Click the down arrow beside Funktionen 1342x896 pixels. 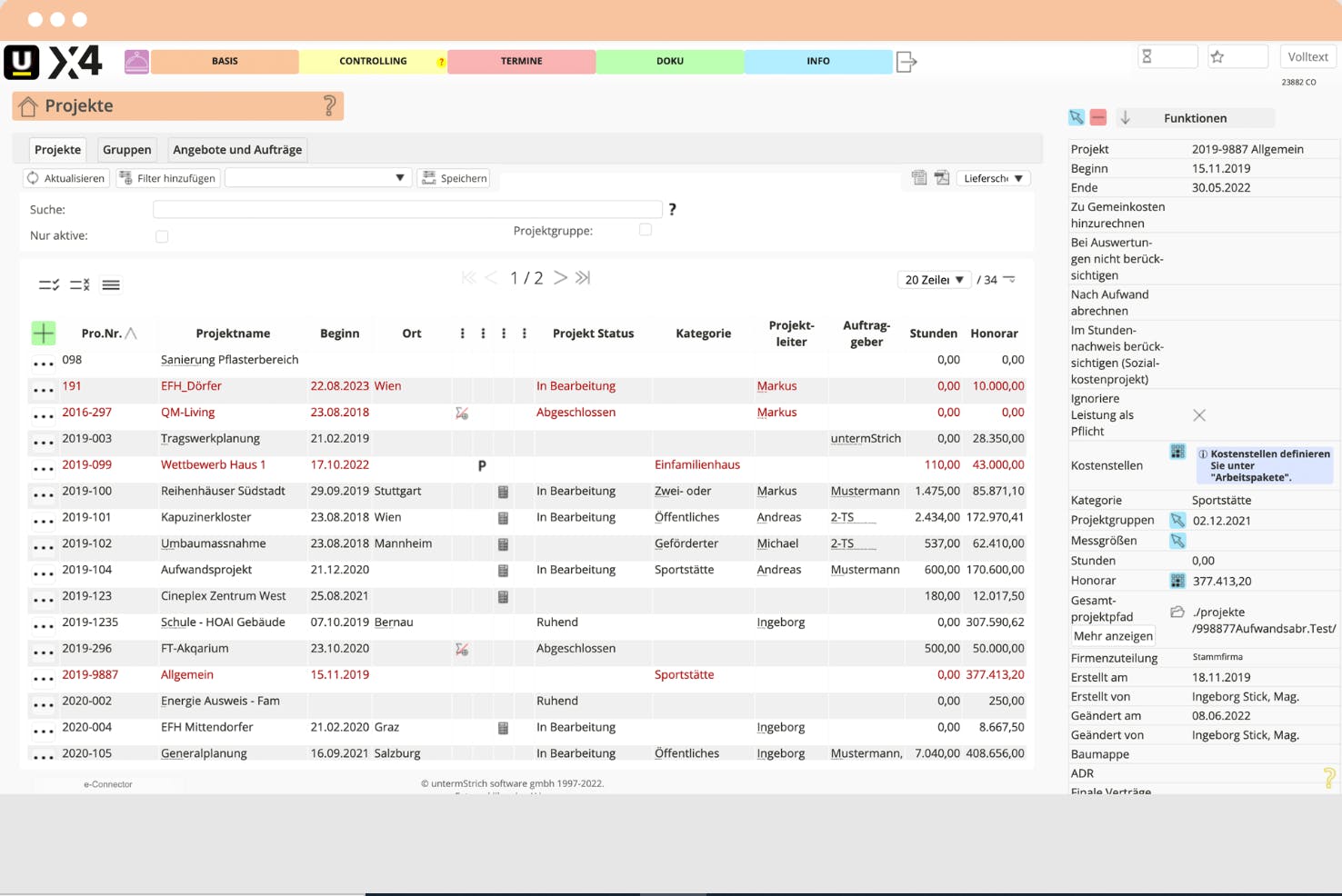[x=1126, y=118]
